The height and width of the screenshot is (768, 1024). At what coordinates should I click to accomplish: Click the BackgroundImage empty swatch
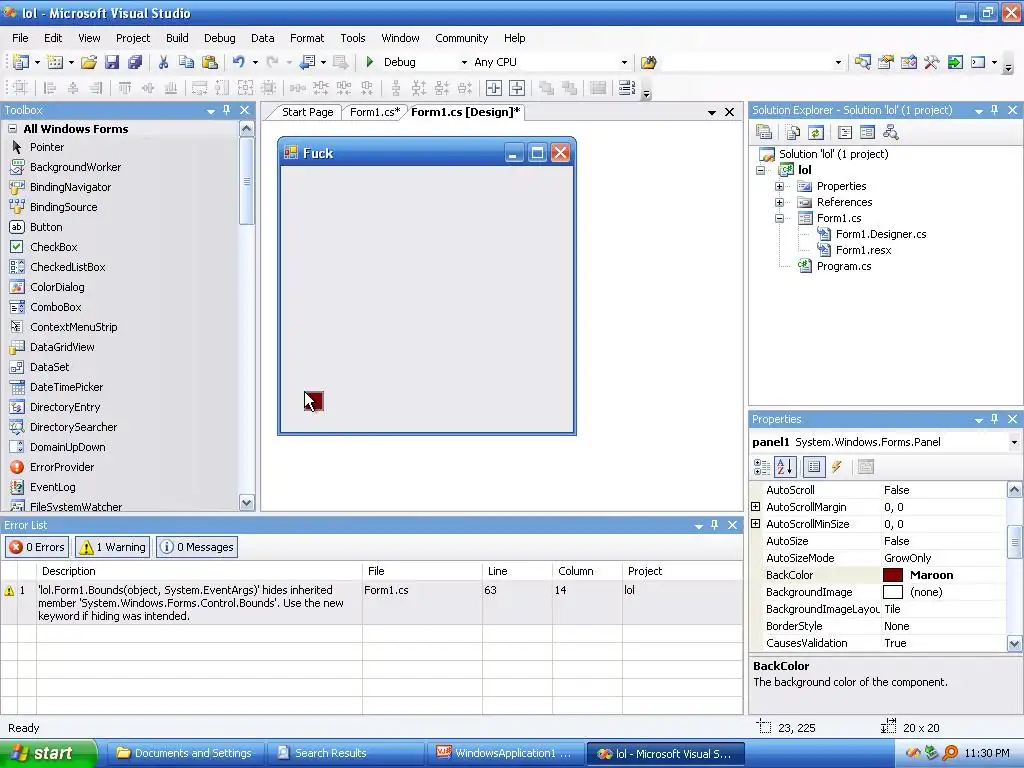coord(893,592)
